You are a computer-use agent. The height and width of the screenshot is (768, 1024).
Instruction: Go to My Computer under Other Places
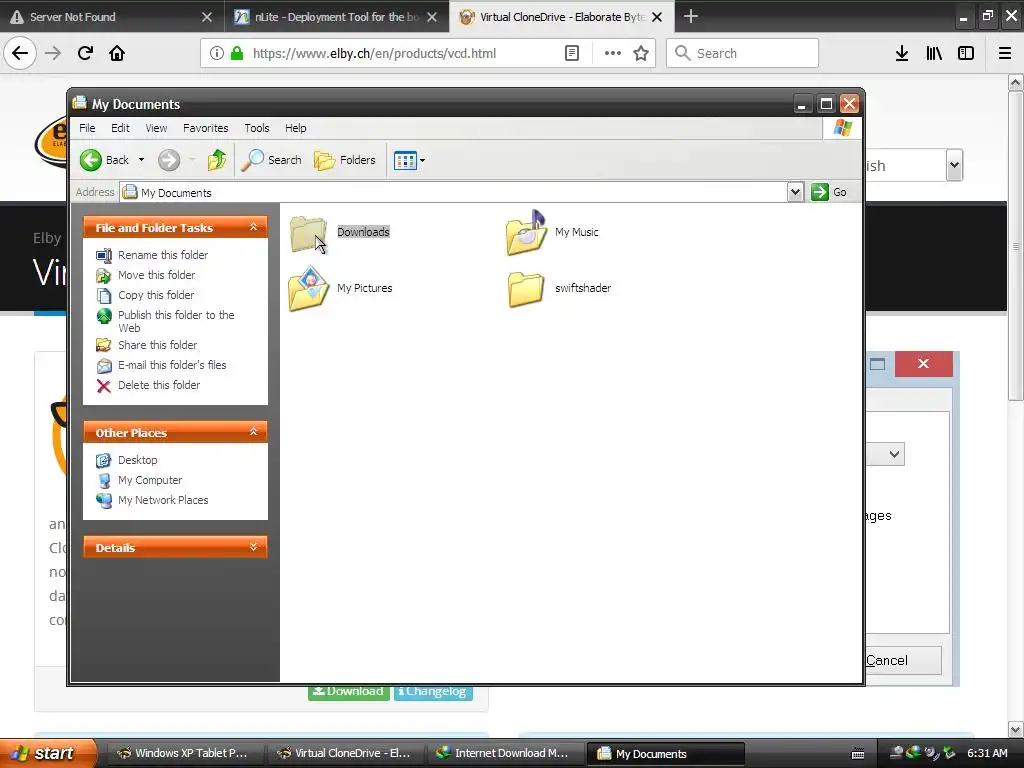(150, 480)
